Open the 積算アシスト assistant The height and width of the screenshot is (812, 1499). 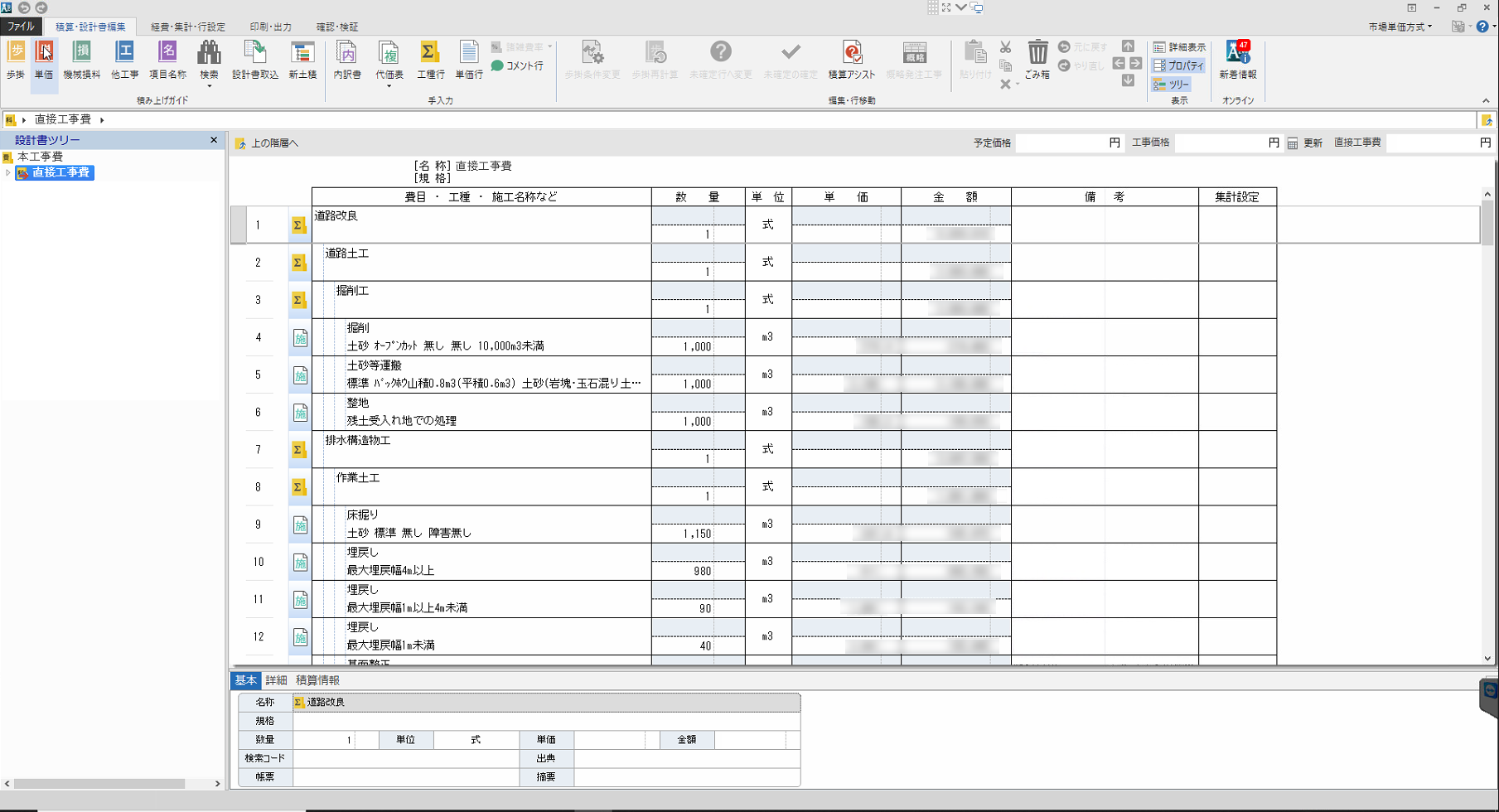click(x=852, y=59)
